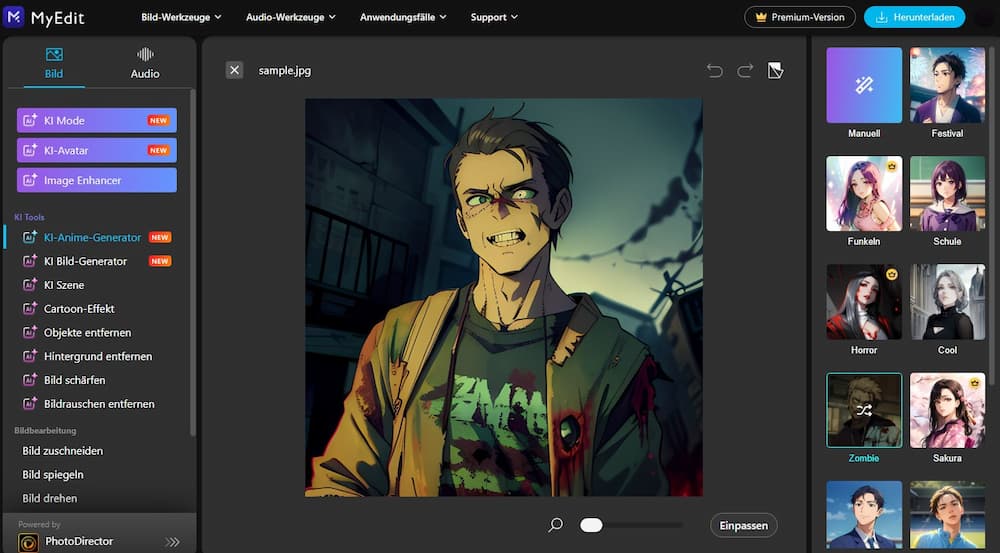
Task: Open the Audio-Werkzeuge dropdown
Action: [291, 17]
